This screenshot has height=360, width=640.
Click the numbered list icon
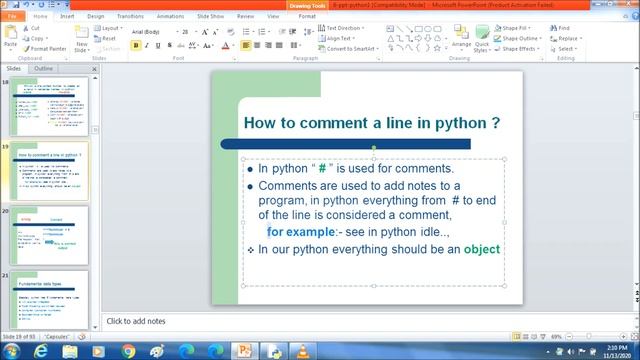pos(262,32)
